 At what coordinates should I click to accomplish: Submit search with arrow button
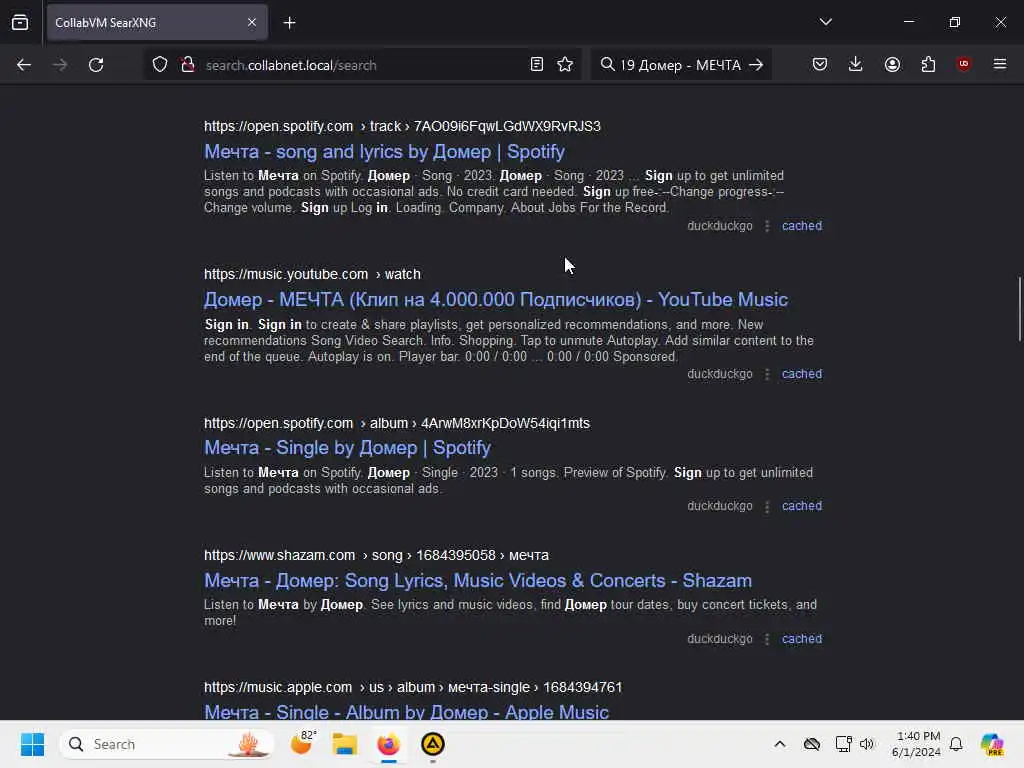(756, 65)
